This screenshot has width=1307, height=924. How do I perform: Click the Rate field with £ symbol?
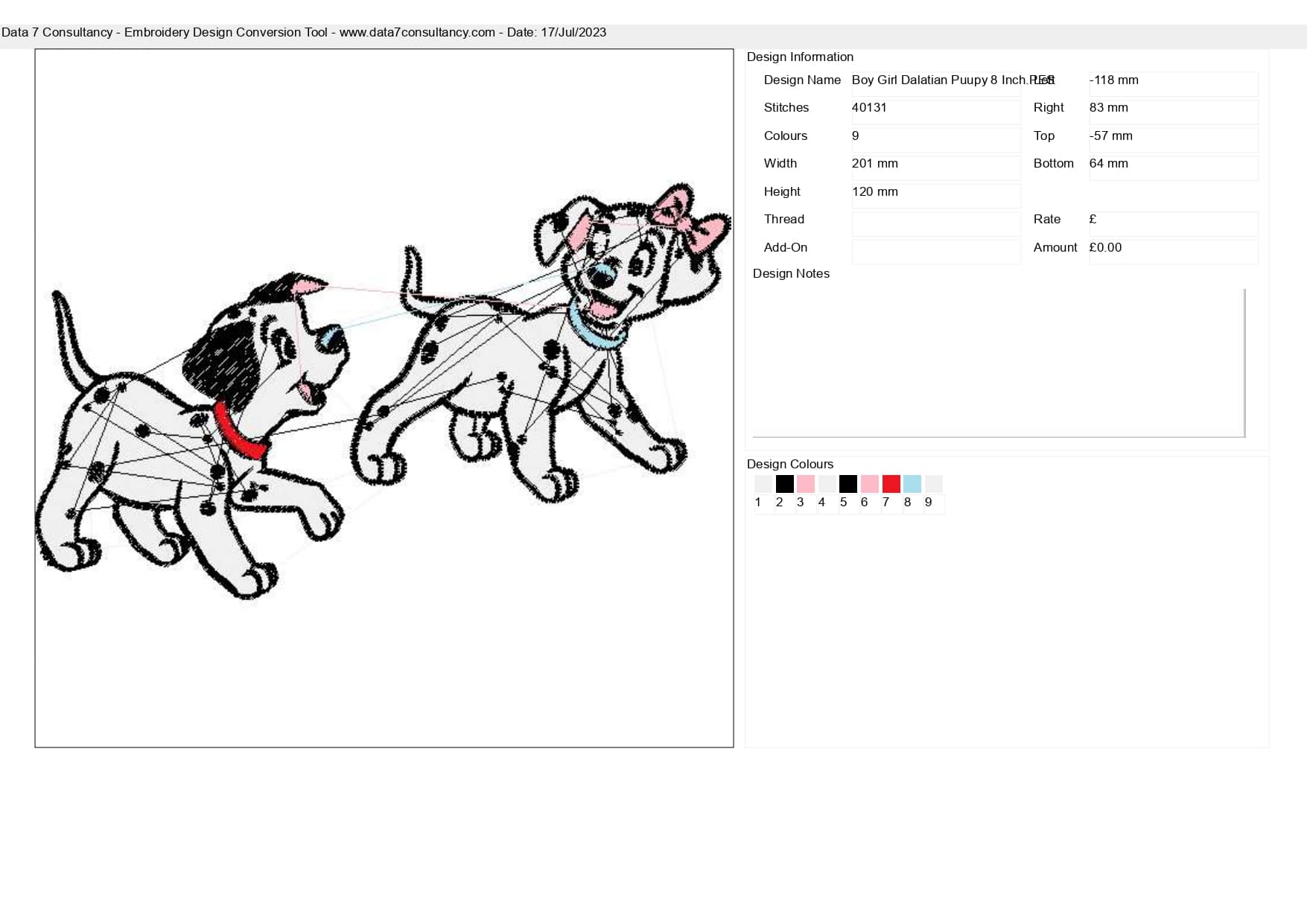1174,223
